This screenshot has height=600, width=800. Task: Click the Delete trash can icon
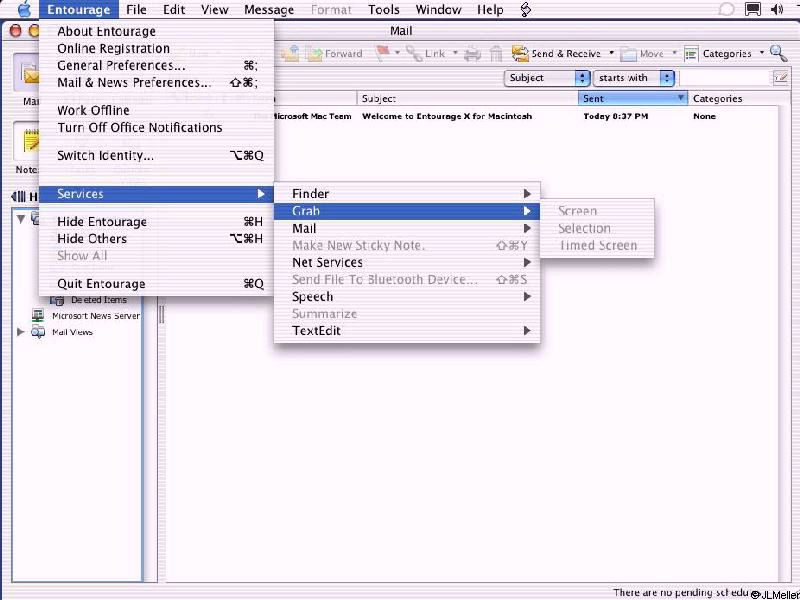[496, 54]
